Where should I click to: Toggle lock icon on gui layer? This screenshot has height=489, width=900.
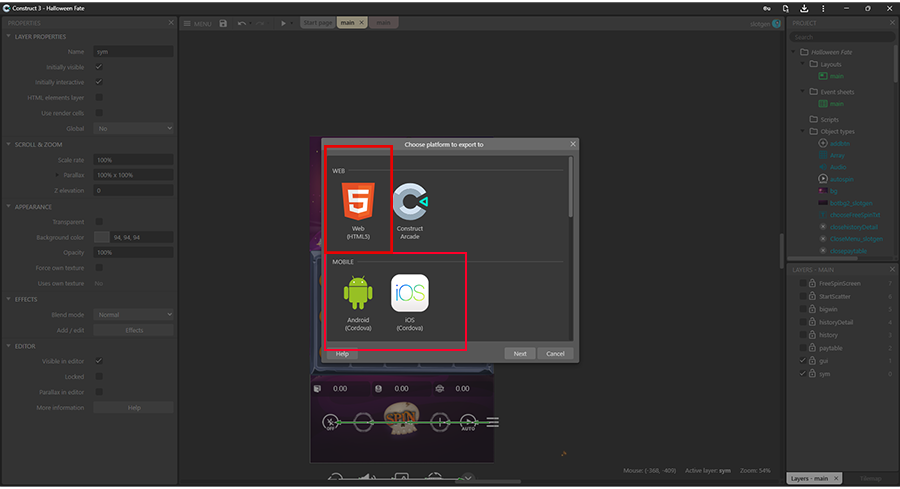tap(813, 360)
